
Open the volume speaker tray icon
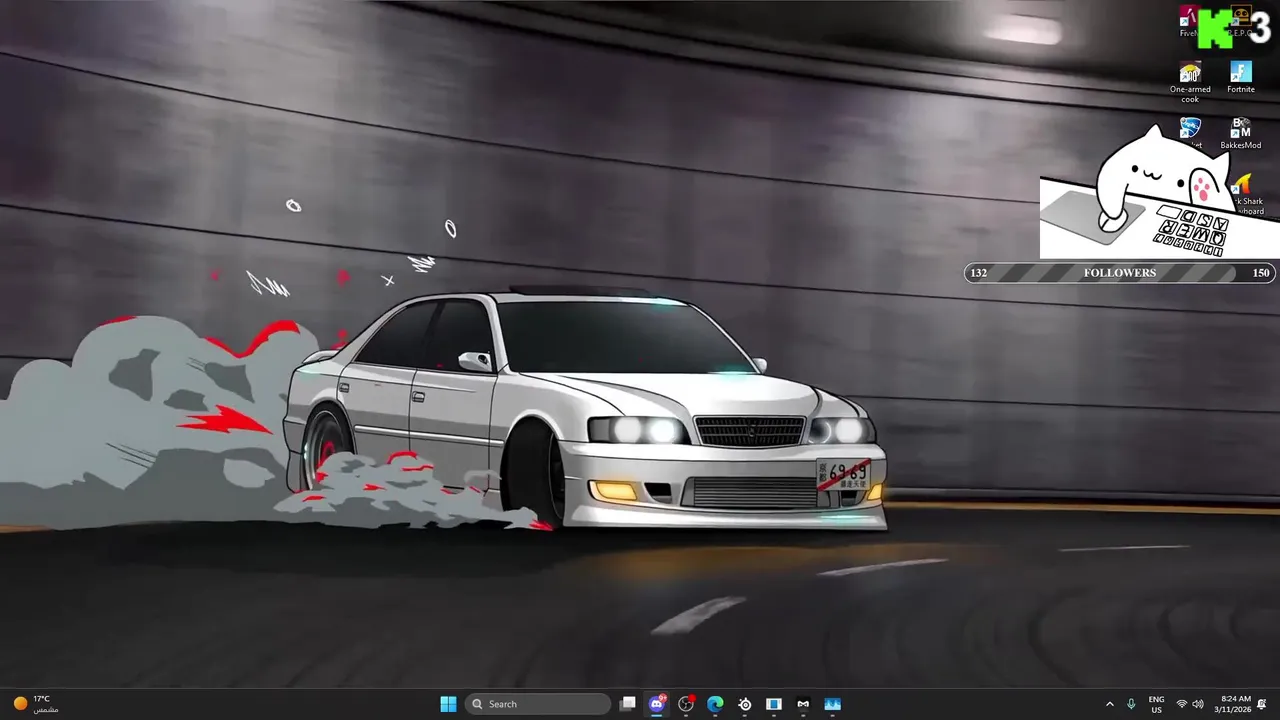tap(1198, 704)
